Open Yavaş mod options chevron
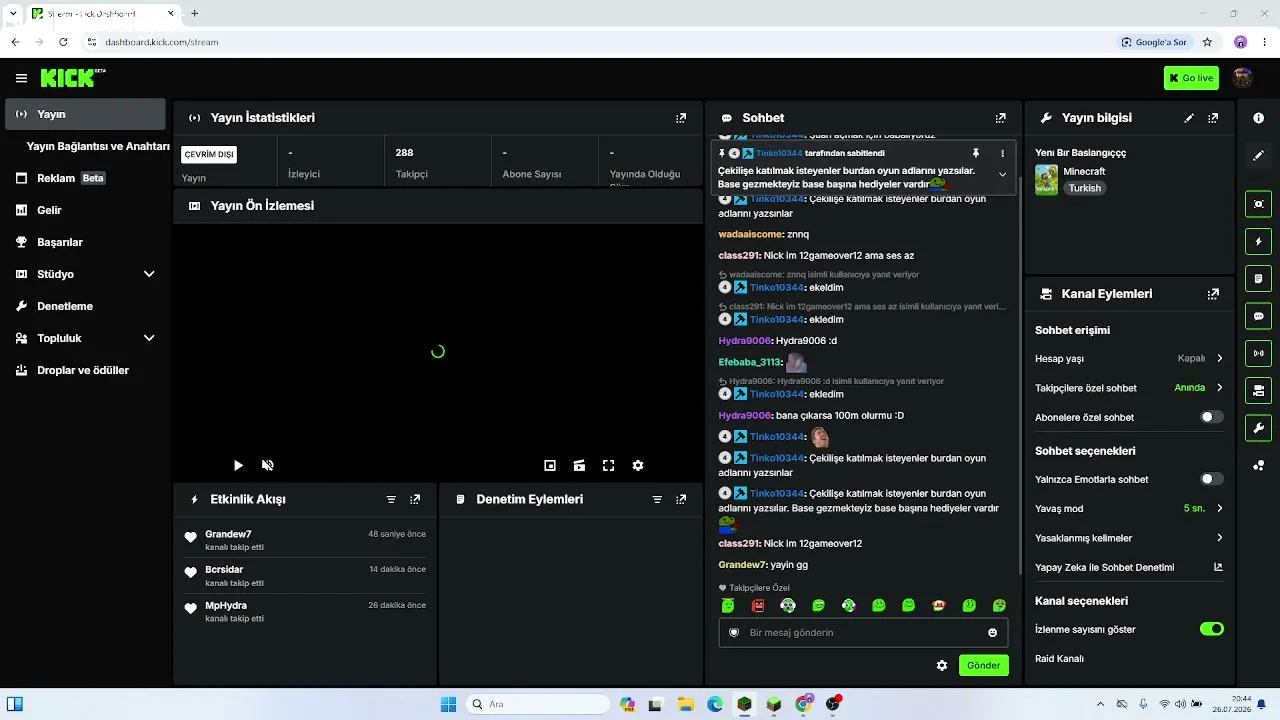The height and width of the screenshot is (720, 1280). point(1219,508)
